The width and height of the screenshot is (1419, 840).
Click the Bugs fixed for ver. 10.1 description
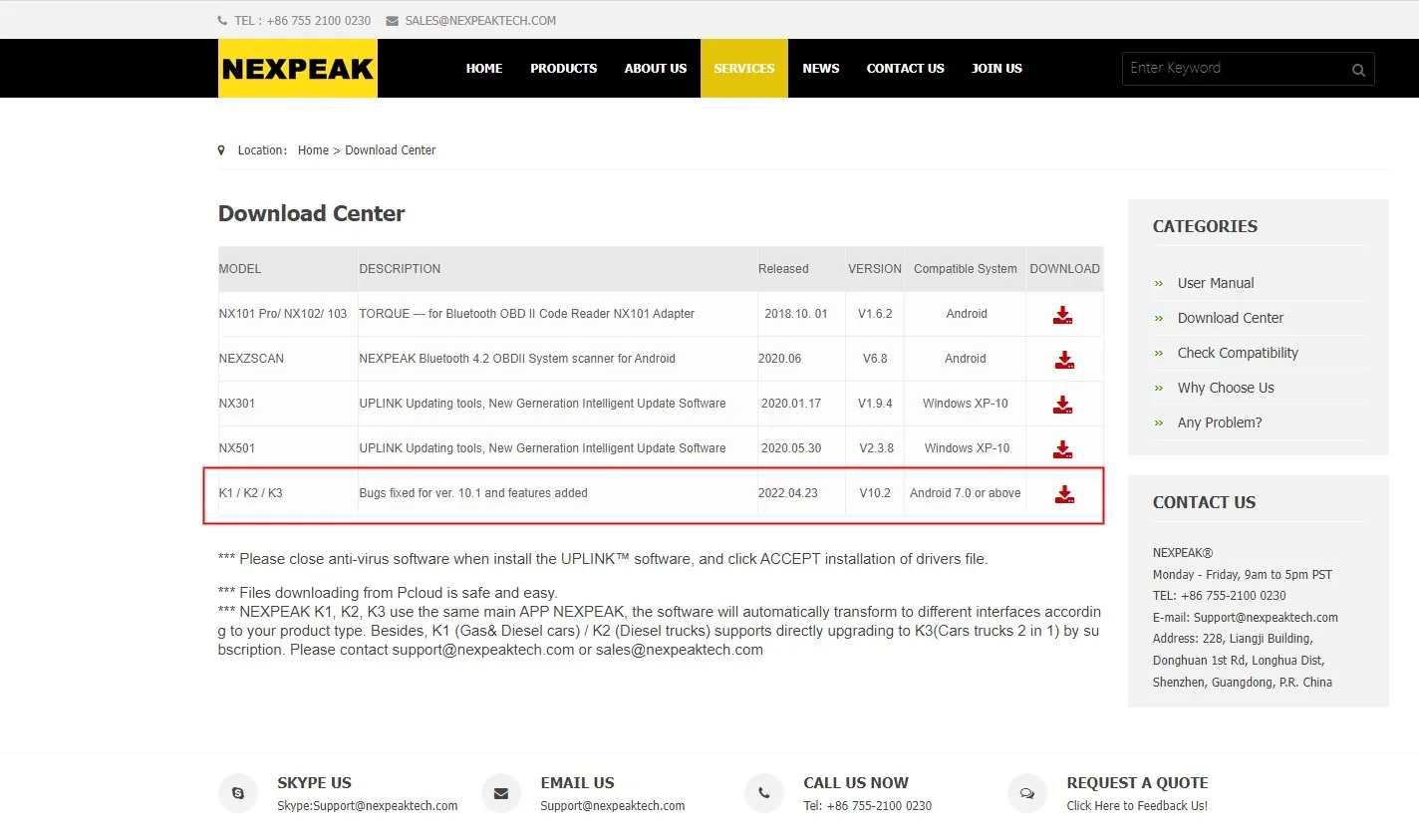(473, 493)
